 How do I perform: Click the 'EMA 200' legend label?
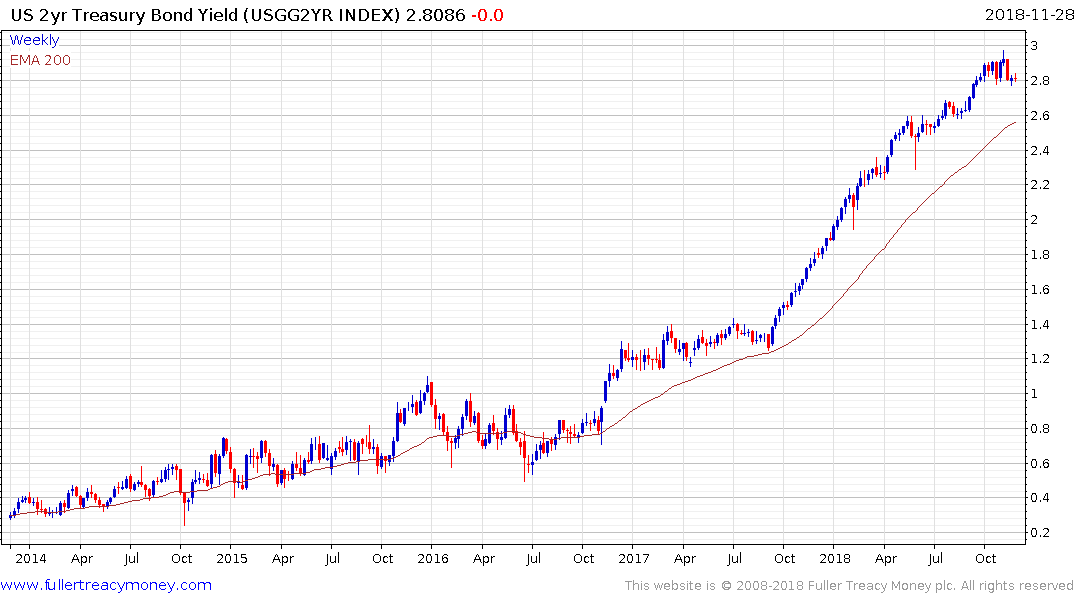point(40,60)
